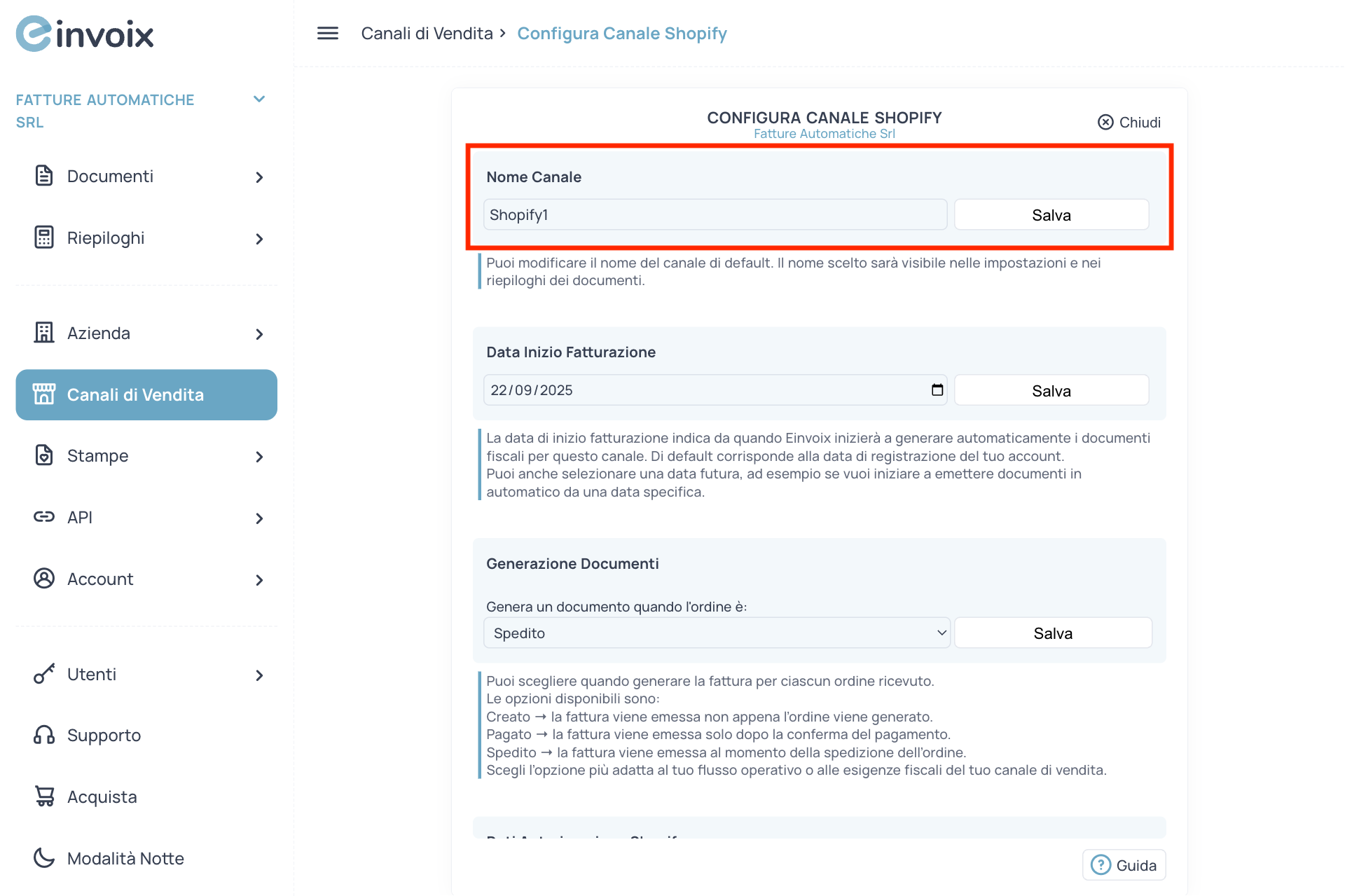Close the panel via Chiudi
The height and width of the screenshot is (896, 1345).
tap(1128, 122)
